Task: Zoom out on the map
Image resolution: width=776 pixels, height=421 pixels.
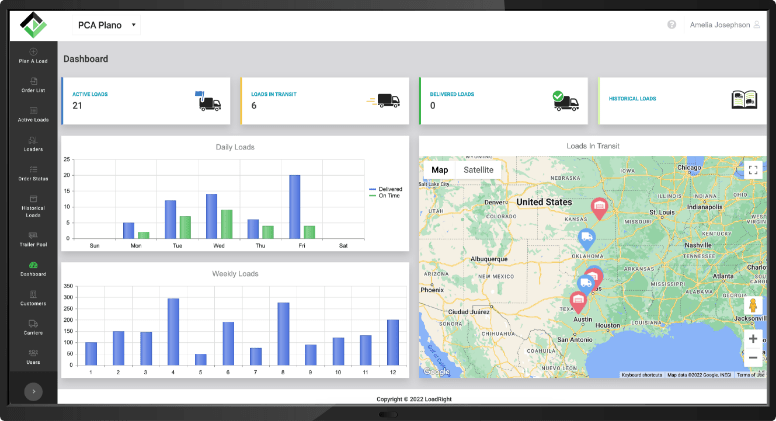Action: pyautogui.click(x=753, y=358)
